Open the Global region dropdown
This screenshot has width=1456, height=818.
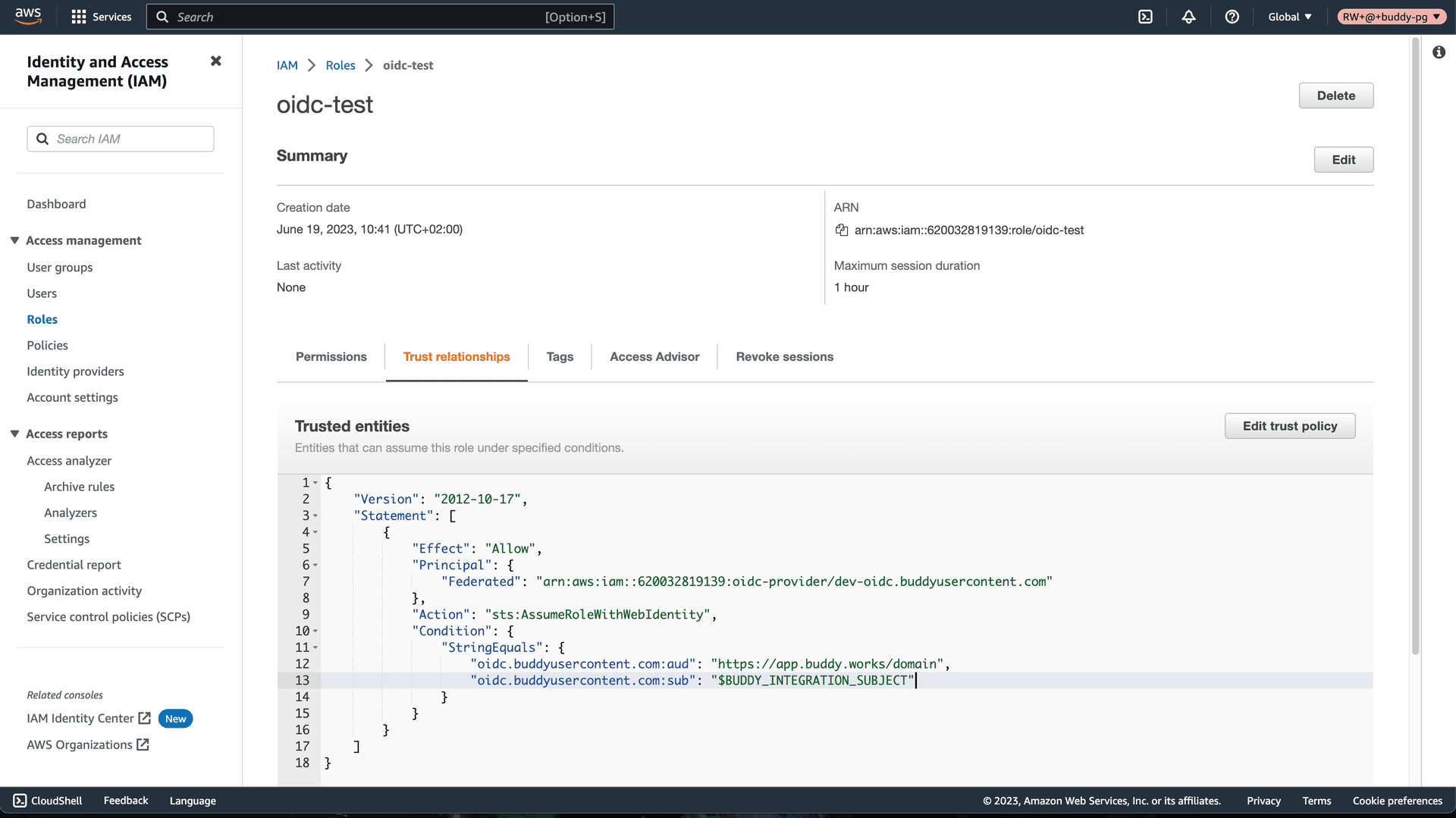pos(1290,17)
